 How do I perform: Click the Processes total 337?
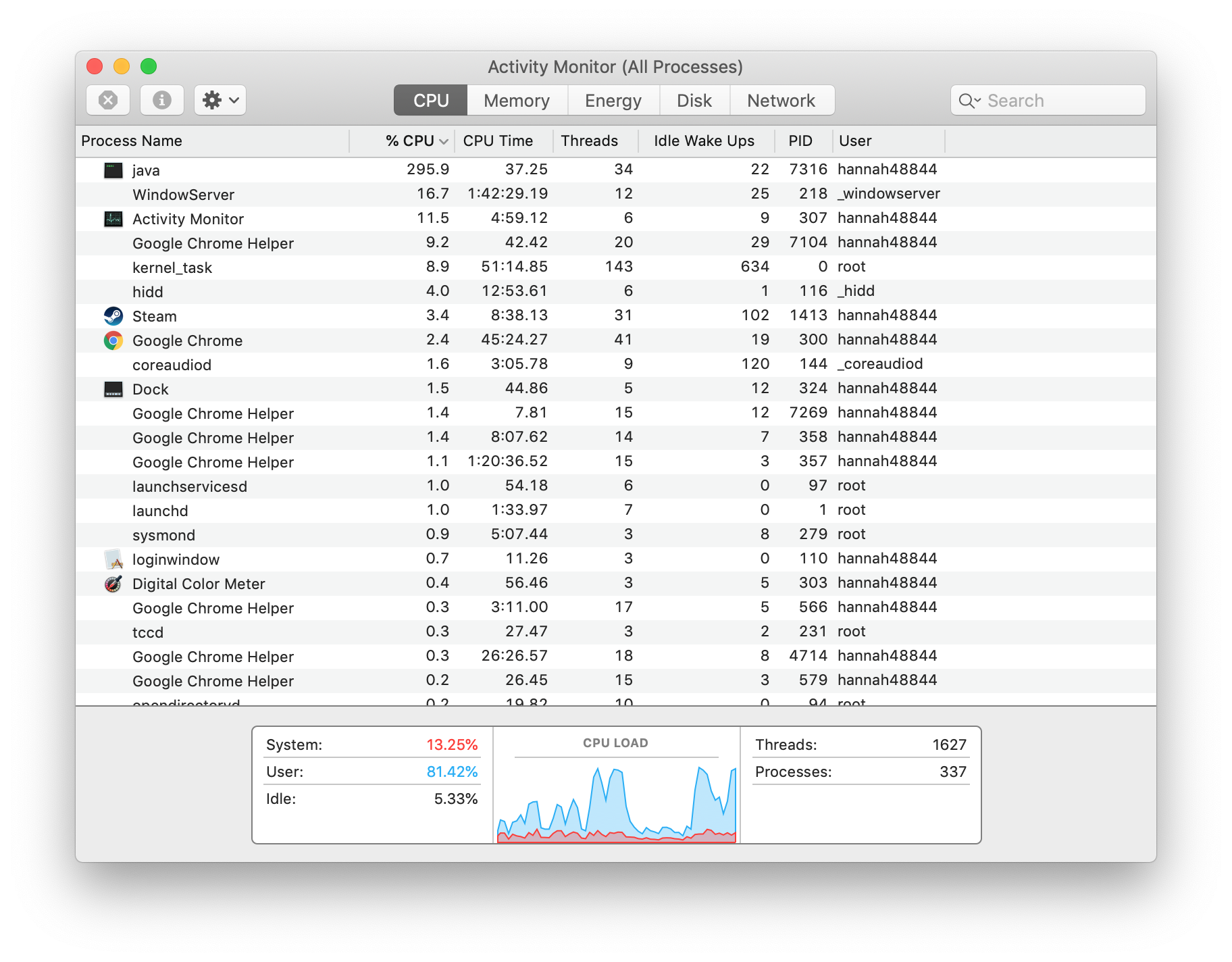(x=952, y=771)
